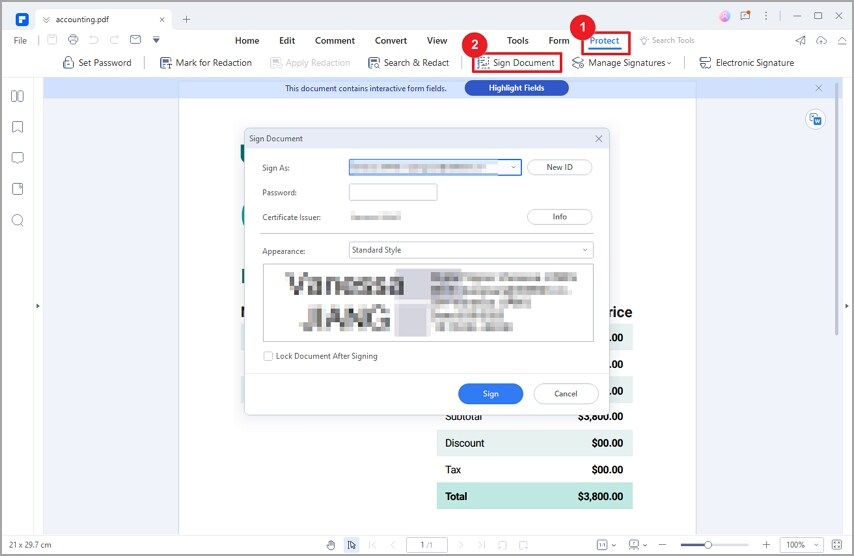This screenshot has width=854, height=556.
Task: Expand the right panel arrow
Action: [x=846, y=306]
